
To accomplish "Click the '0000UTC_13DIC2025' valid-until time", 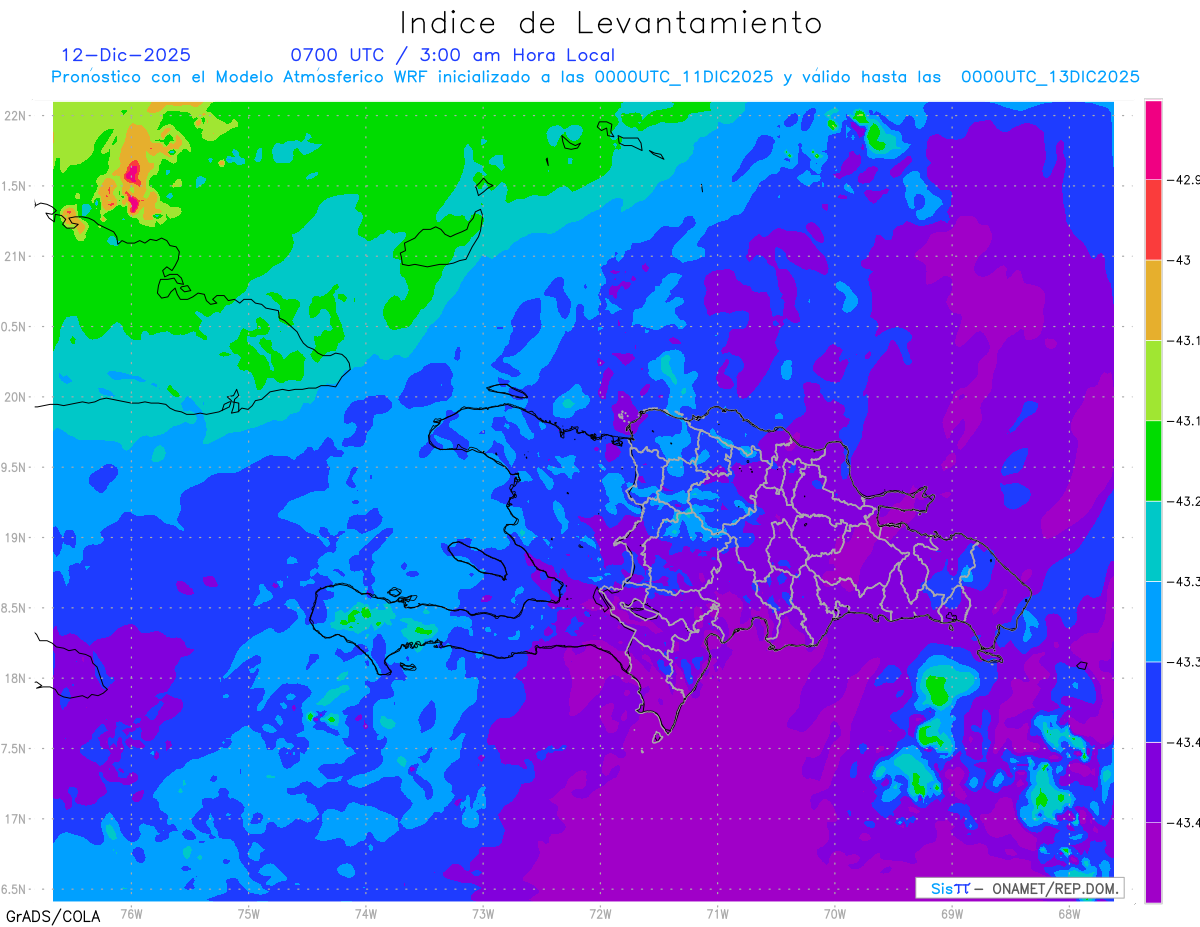I will 1050,77.
